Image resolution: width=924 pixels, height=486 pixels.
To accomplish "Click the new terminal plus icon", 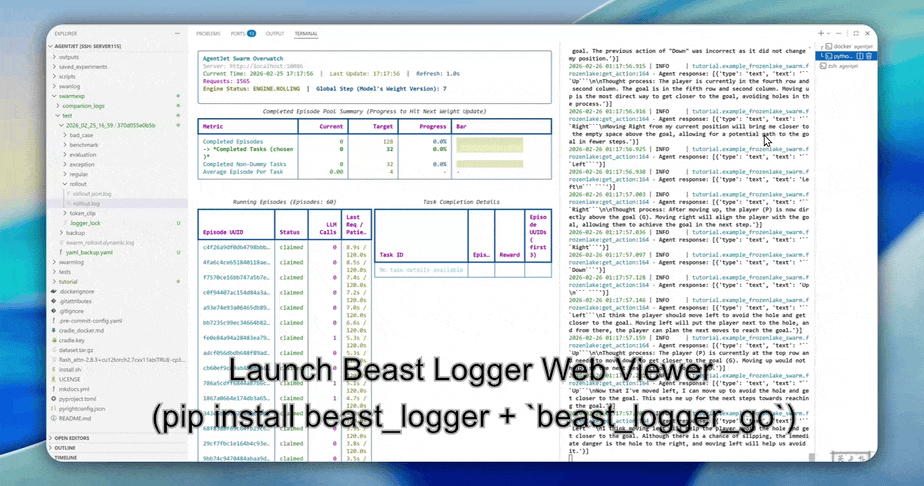I will point(821,34).
